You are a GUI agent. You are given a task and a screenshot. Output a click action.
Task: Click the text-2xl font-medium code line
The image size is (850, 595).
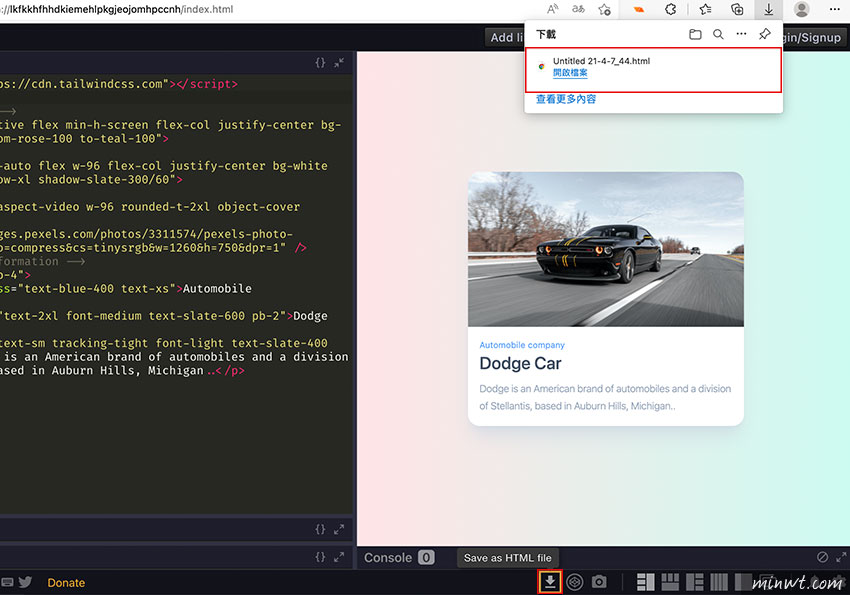point(164,316)
